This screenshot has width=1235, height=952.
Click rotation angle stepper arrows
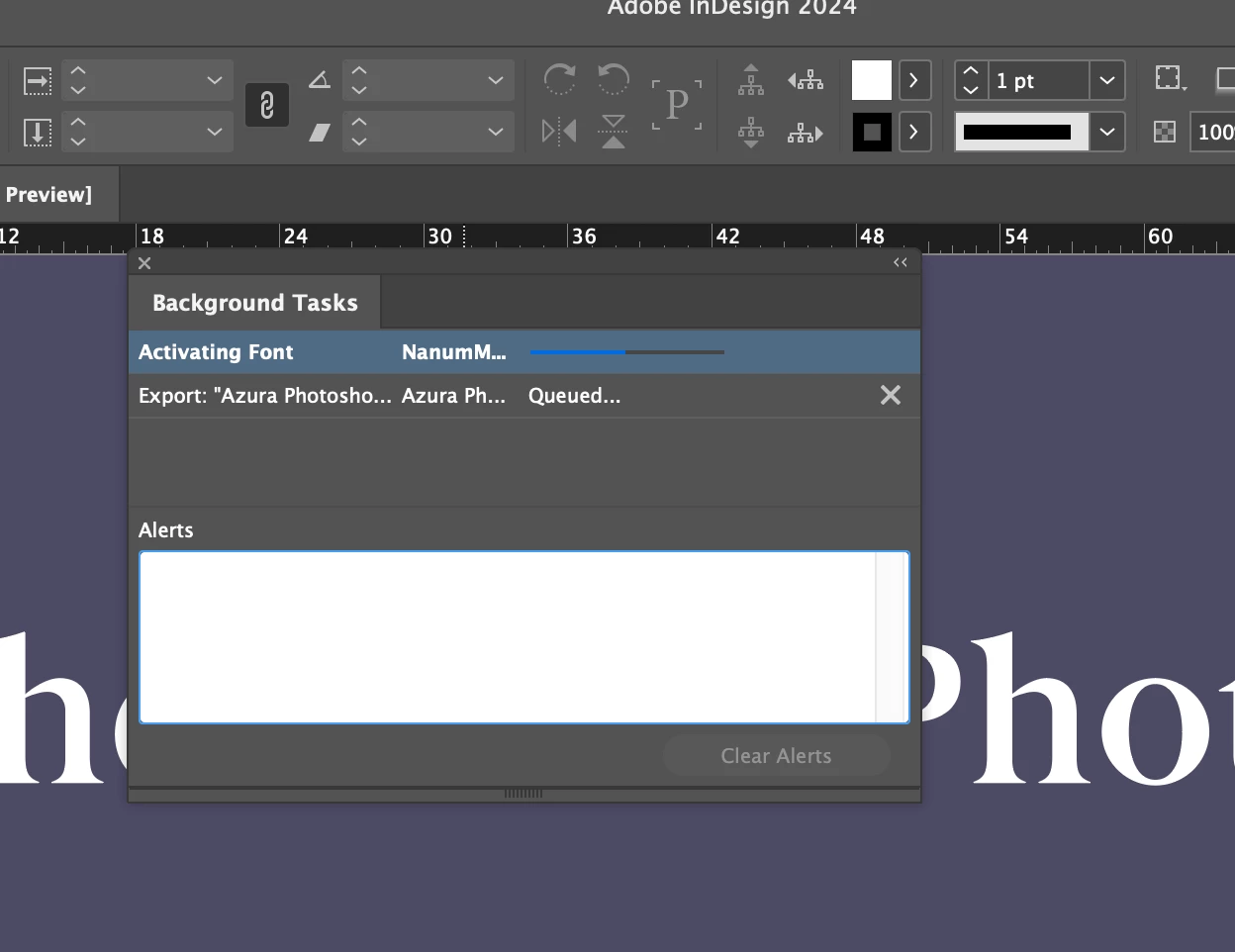coord(359,80)
